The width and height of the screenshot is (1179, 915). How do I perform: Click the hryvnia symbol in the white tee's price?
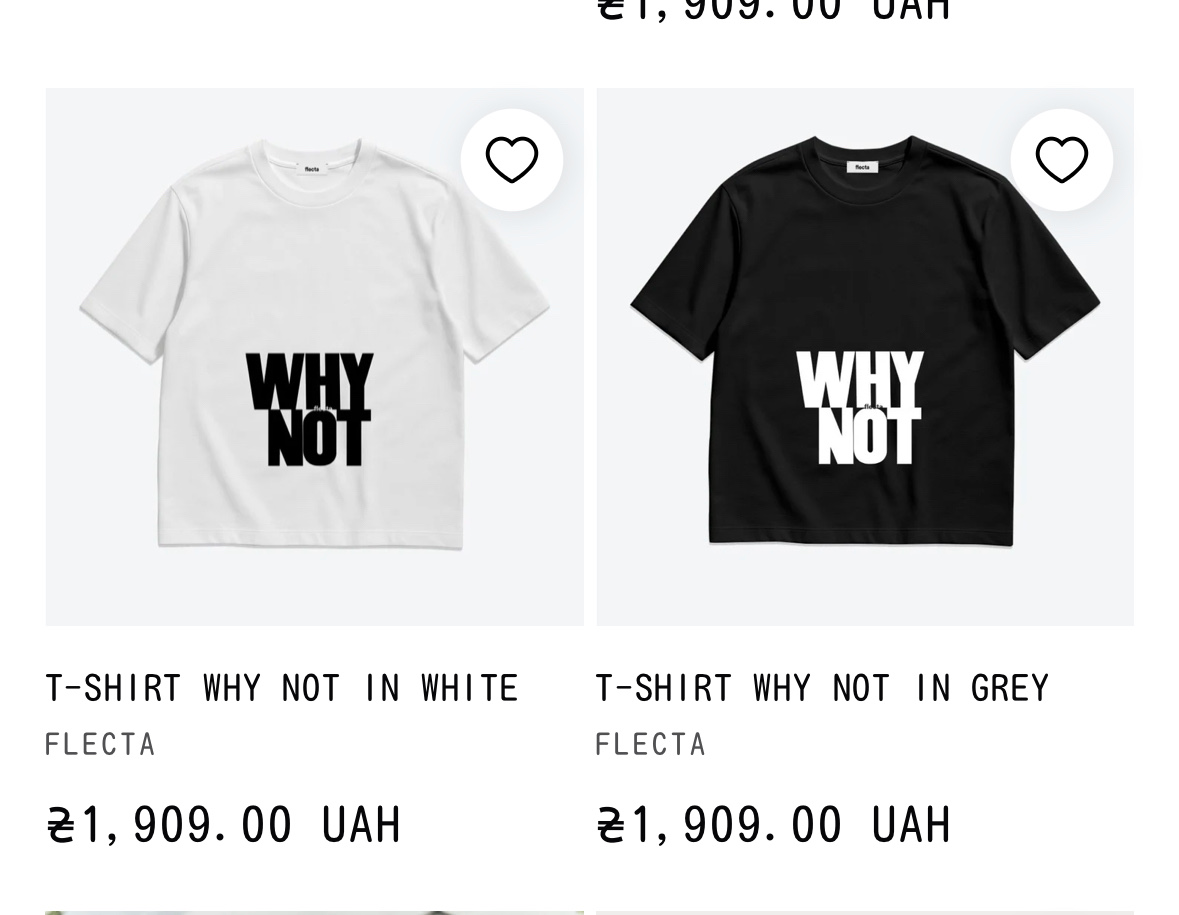point(61,826)
